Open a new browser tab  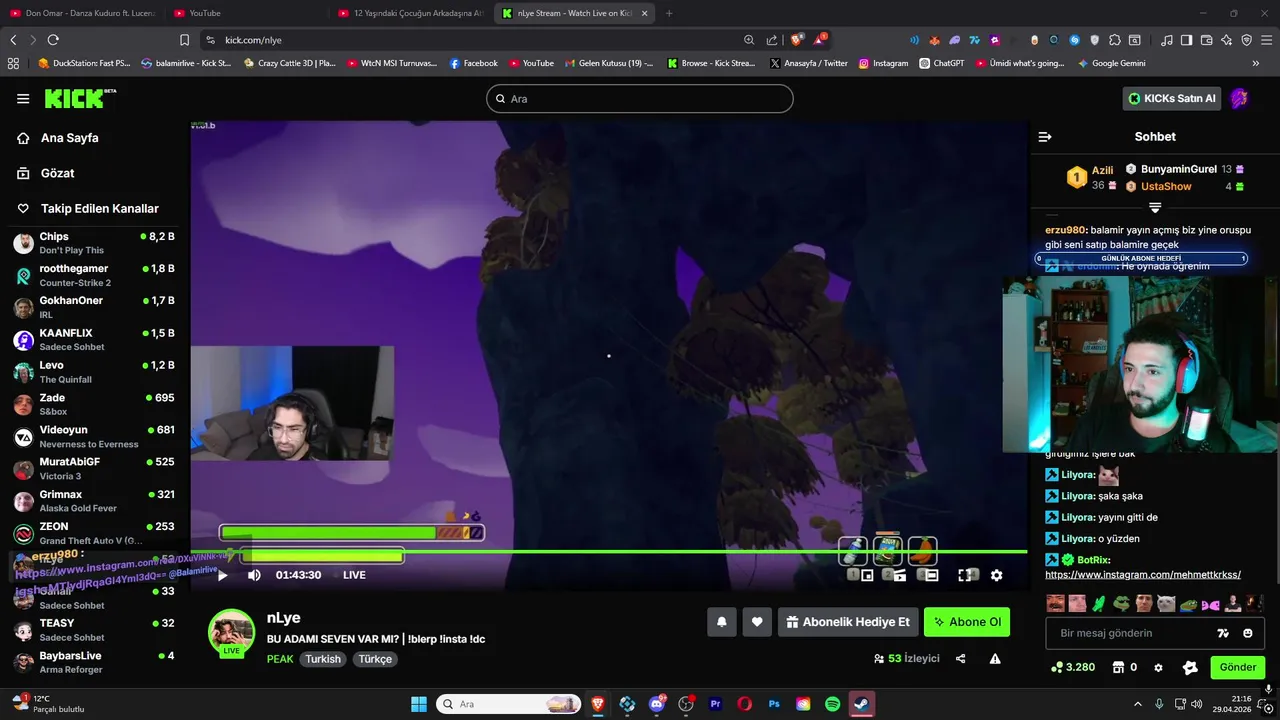point(669,13)
